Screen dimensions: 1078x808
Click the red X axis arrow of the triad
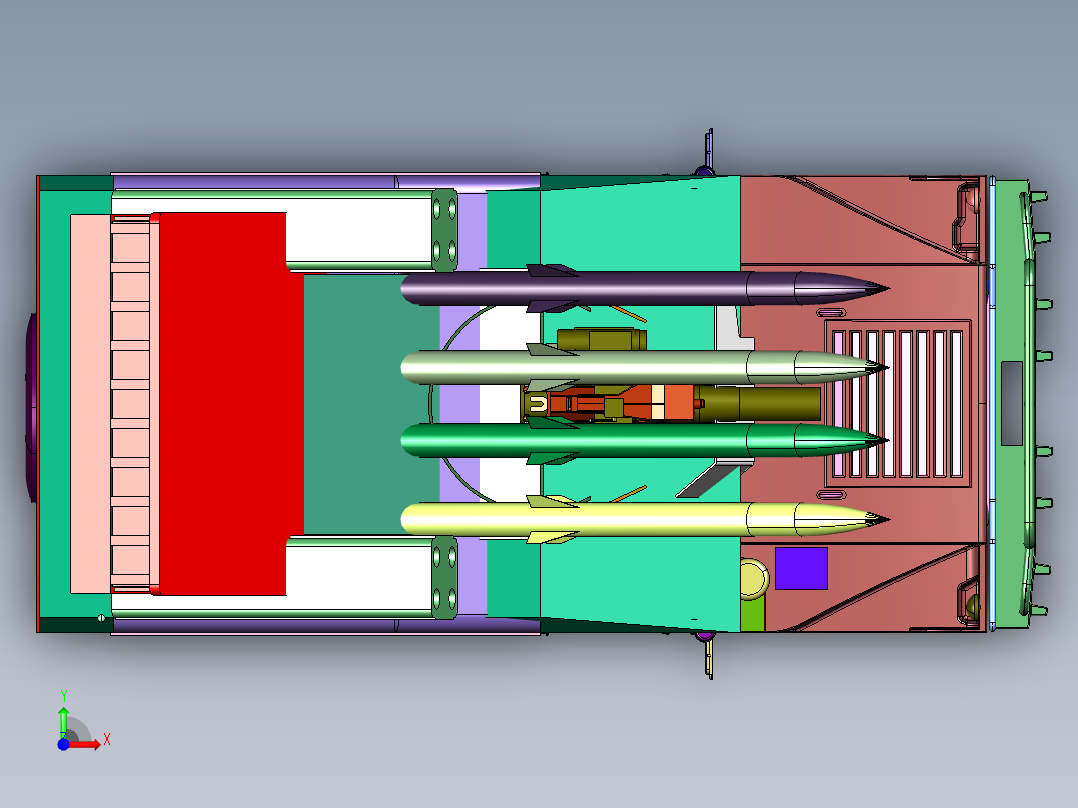[86, 745]
